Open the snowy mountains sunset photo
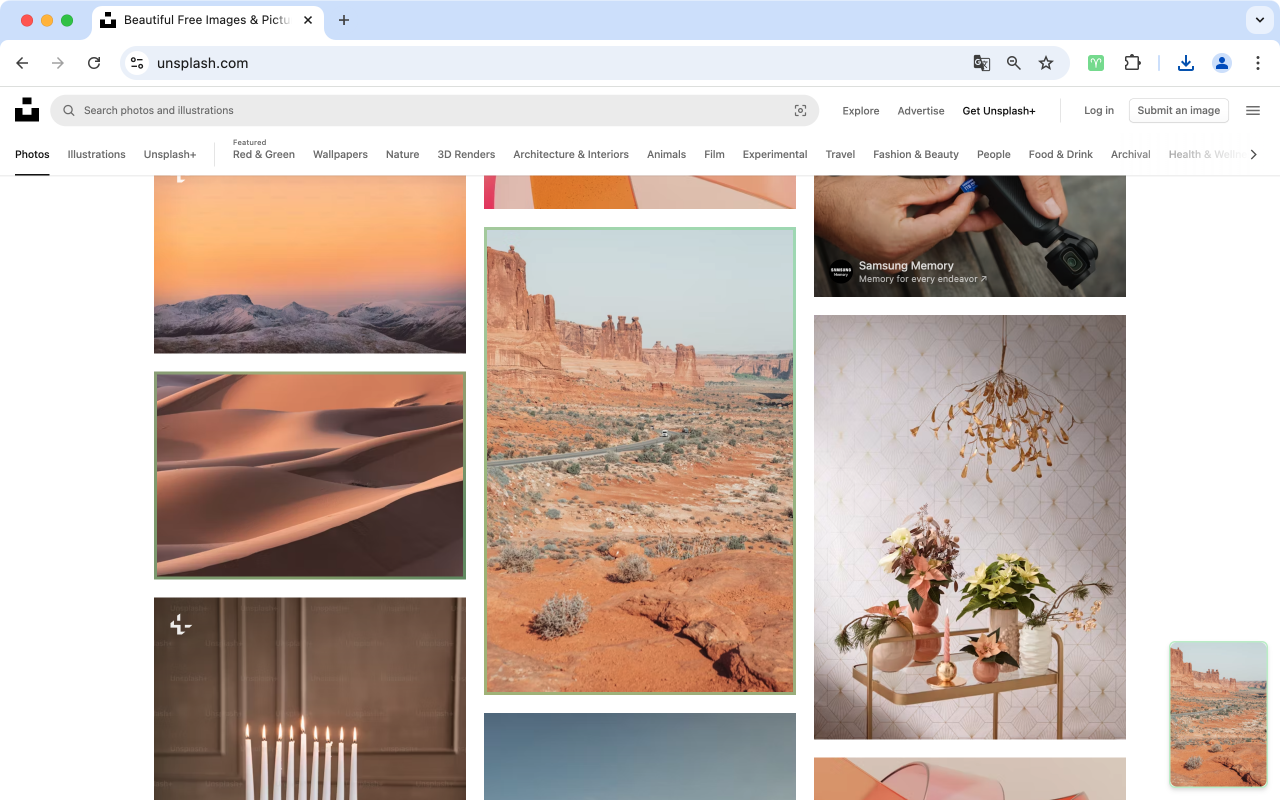Viewport: 1280px width, 800px height. coord(310,265)
